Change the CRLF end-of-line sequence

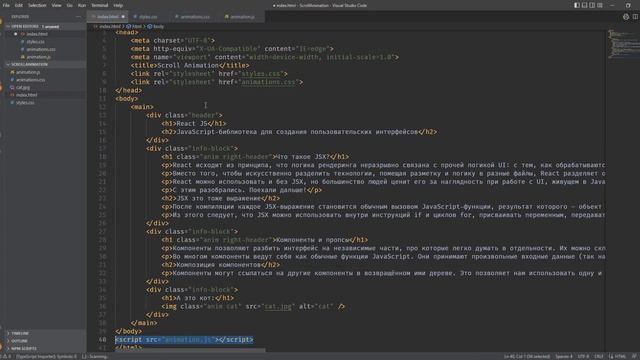(x=599, y=357)
